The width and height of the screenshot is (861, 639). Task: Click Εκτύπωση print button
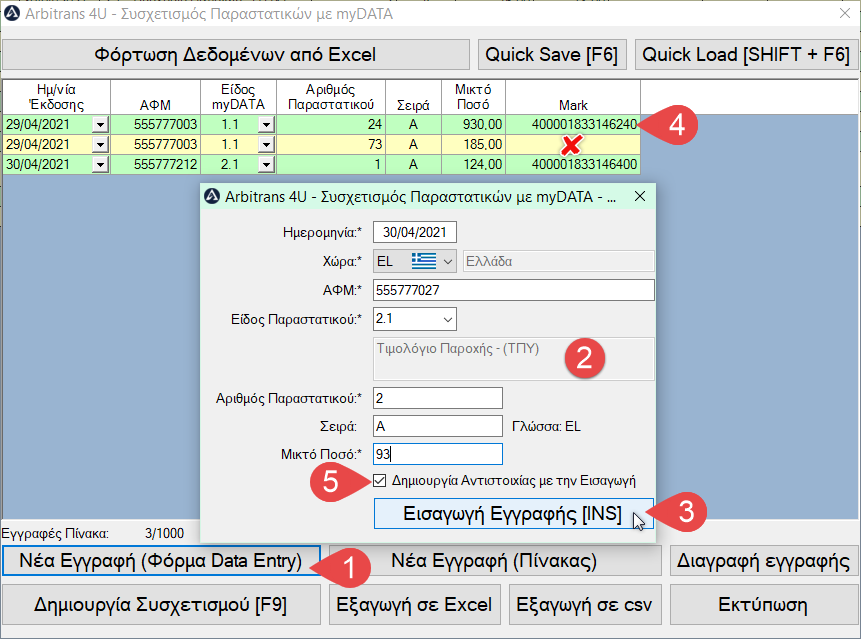pyautogui.click(x=763, y=604)
